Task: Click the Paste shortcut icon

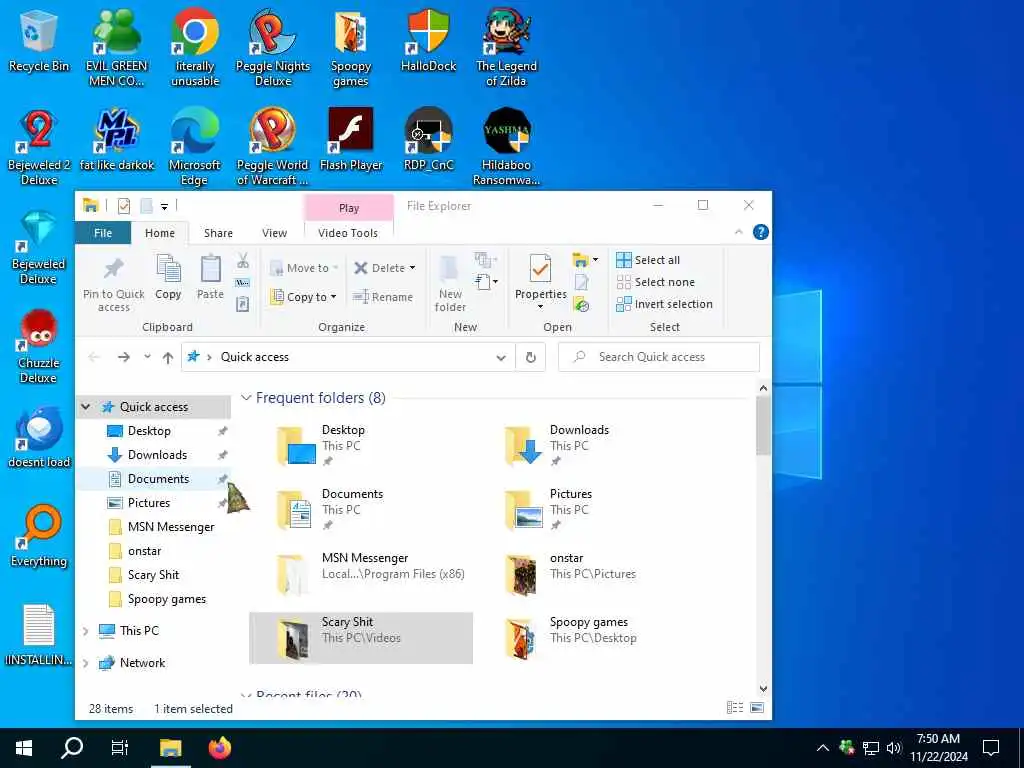Action: click(x=242, y=304)
